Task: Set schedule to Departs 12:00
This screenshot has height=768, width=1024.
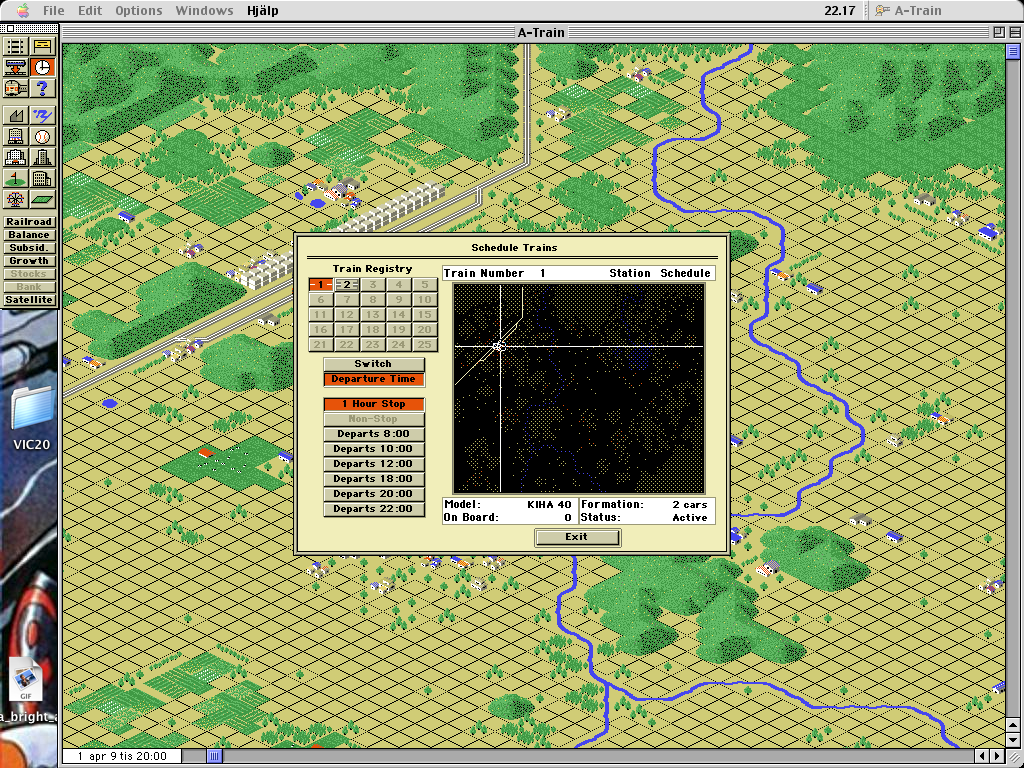Action: (374, 464)
